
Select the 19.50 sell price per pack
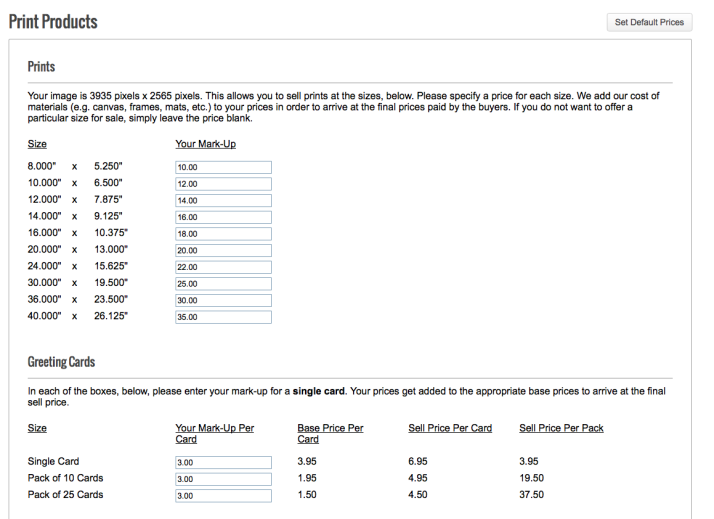[x=531, y=478]
